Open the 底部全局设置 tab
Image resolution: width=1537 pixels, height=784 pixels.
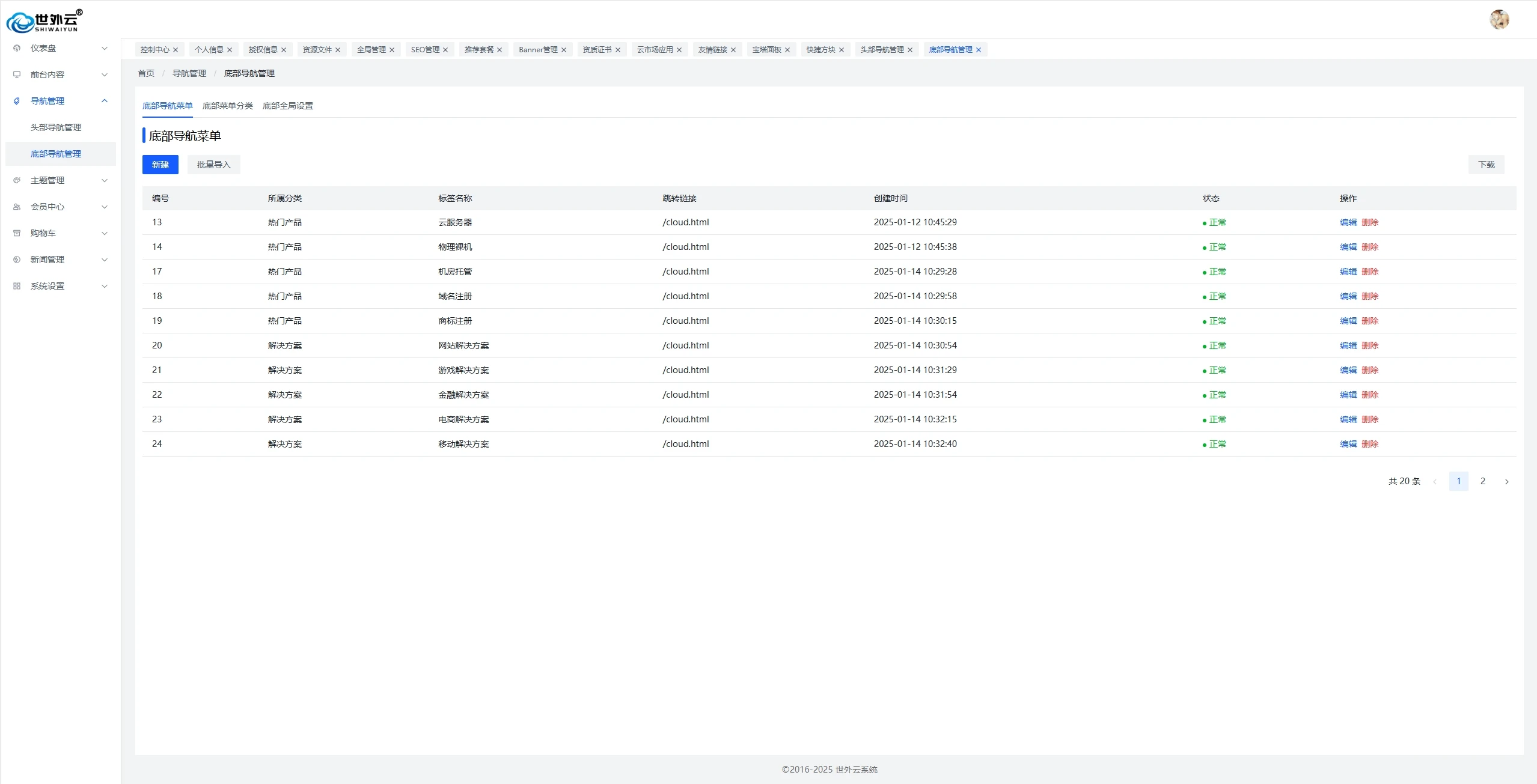pyautogui.click(x=287, y=106)
